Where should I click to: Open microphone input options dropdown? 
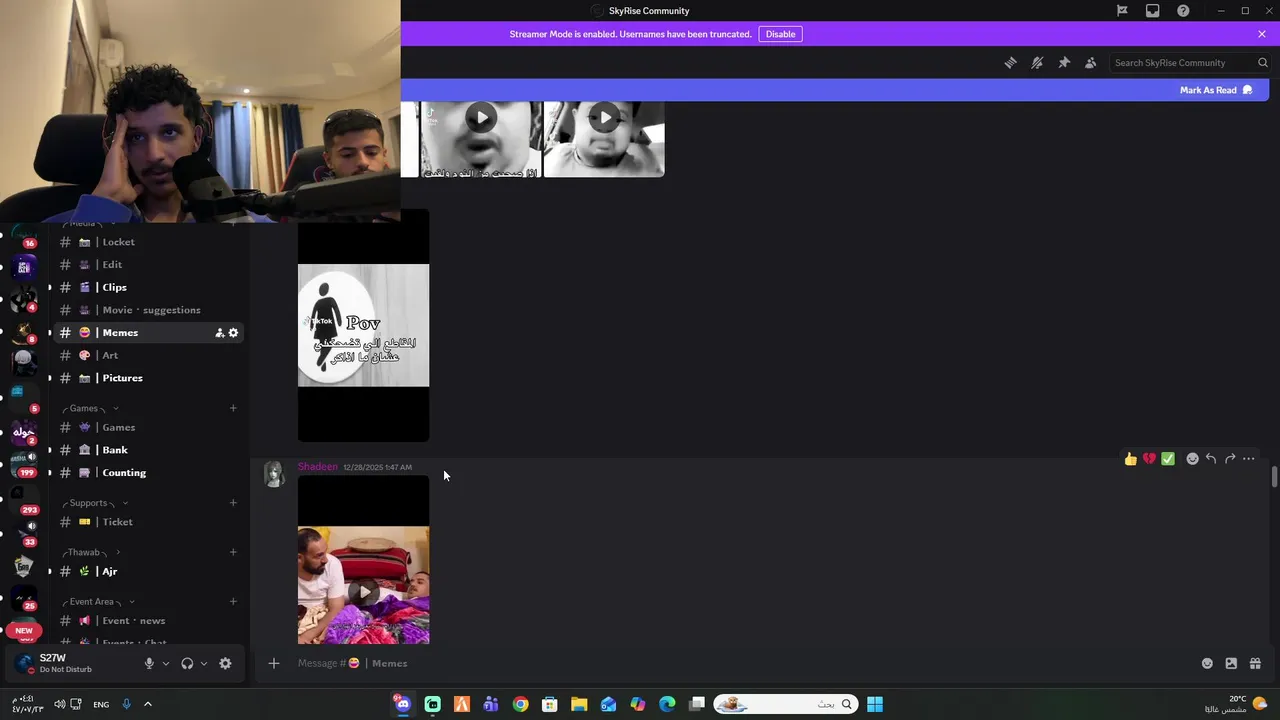click(x=166, y=663)
